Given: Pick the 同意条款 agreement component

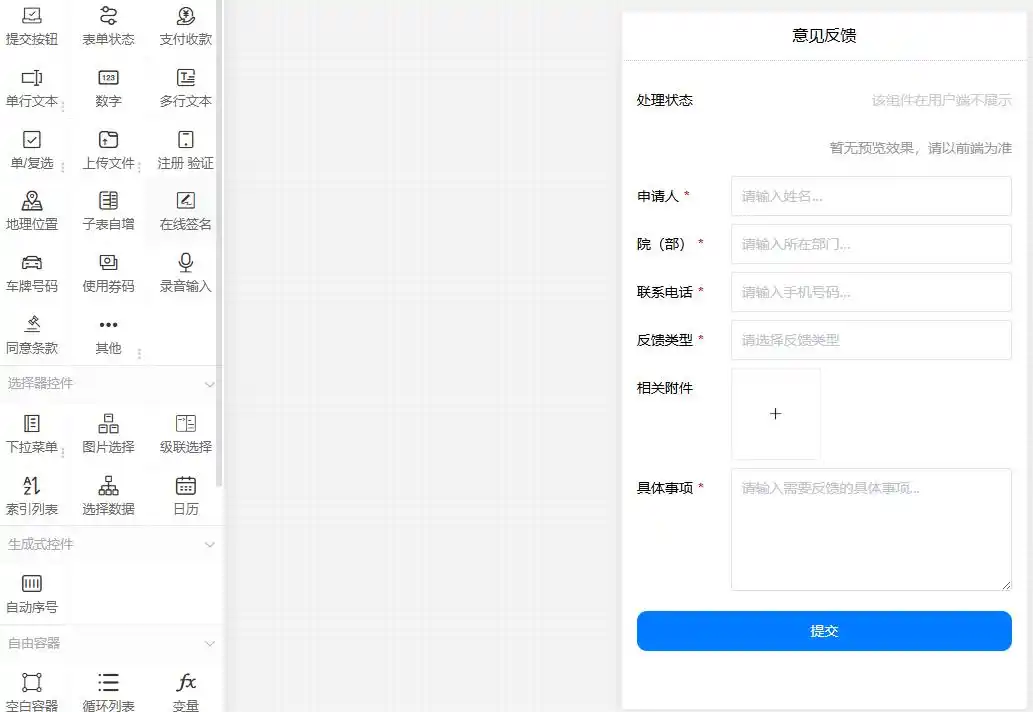Looking at the screenshot, I should click(x=32, y=335).
